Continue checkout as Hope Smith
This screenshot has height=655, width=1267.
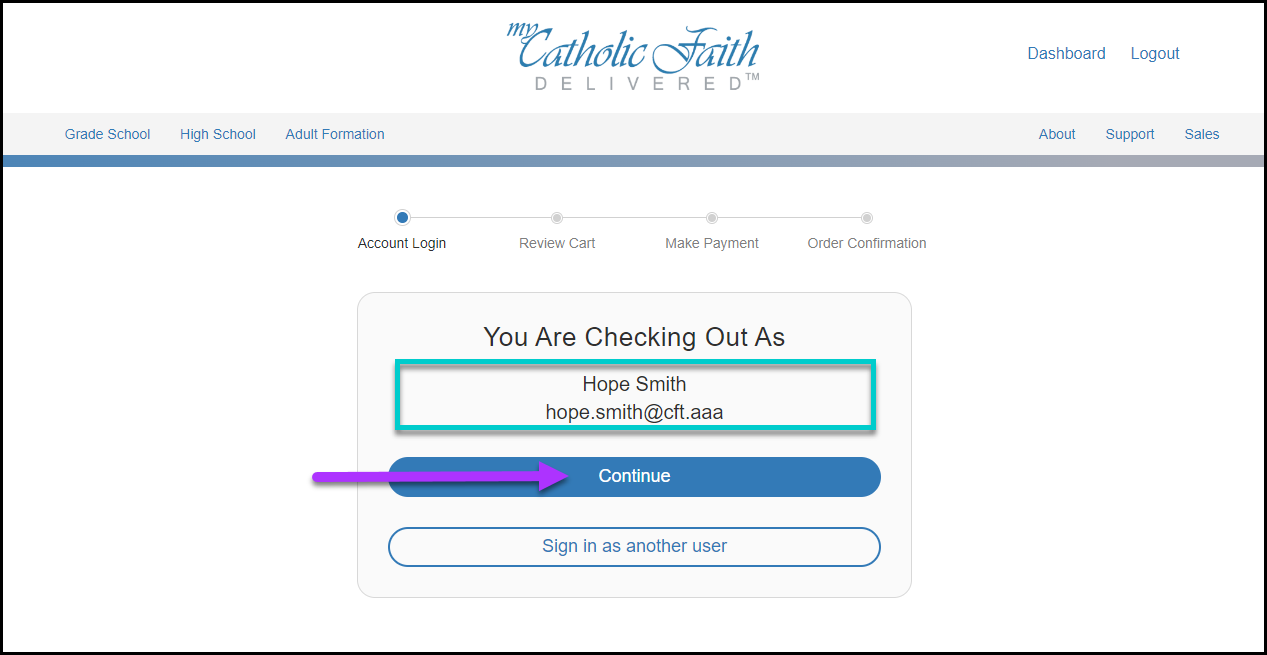634,477
